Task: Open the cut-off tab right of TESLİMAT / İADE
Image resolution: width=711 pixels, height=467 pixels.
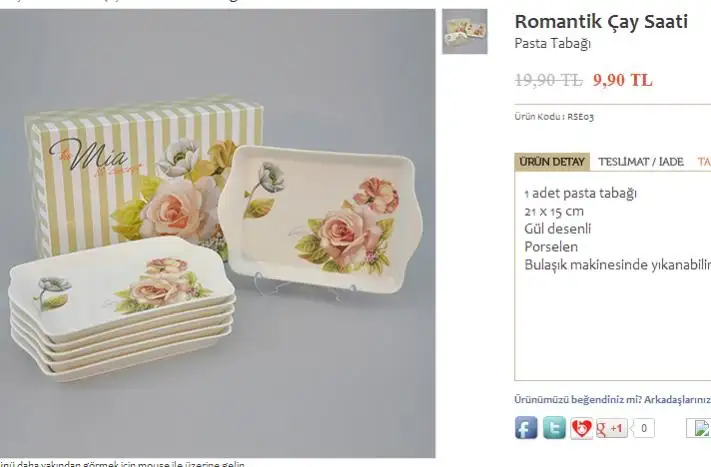Action: click(x=704, y=162)
